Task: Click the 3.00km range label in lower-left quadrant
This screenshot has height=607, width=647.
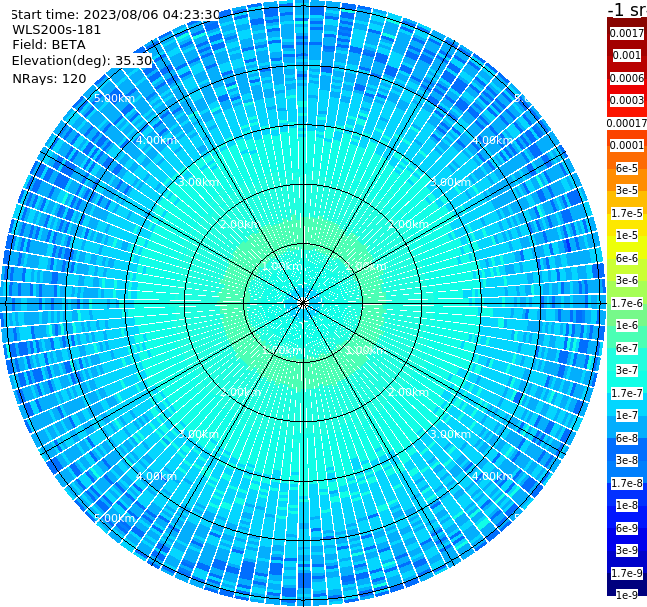Action: point(198,434)
